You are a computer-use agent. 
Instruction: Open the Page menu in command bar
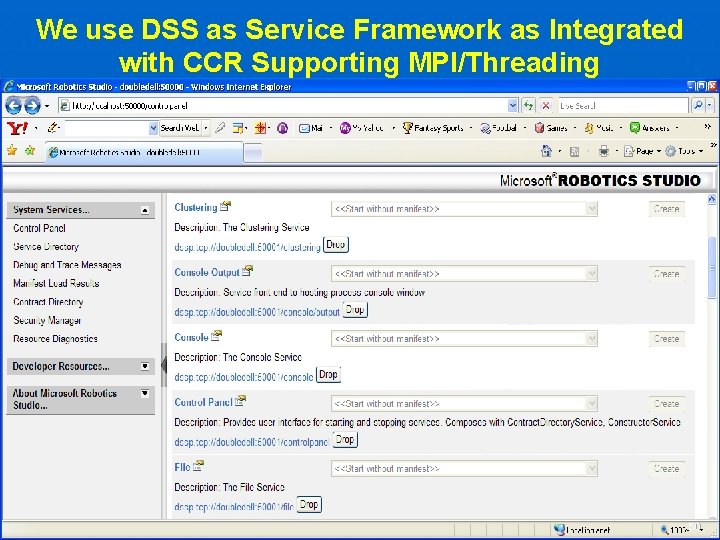643,151
